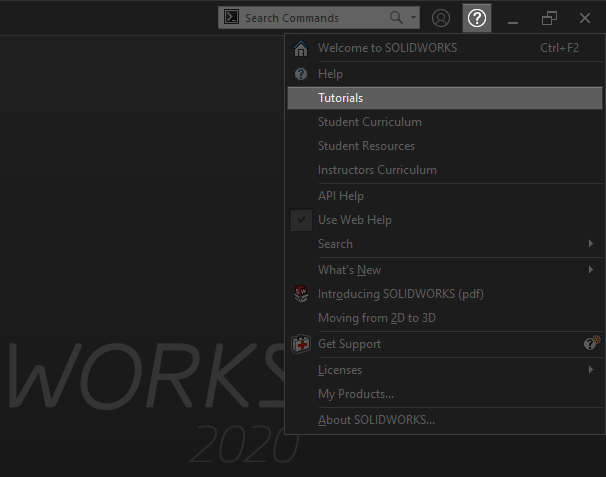The width and height of the screenshot is (606, 477).
Task: Choose Student Resources
Action: coord(366,146)
